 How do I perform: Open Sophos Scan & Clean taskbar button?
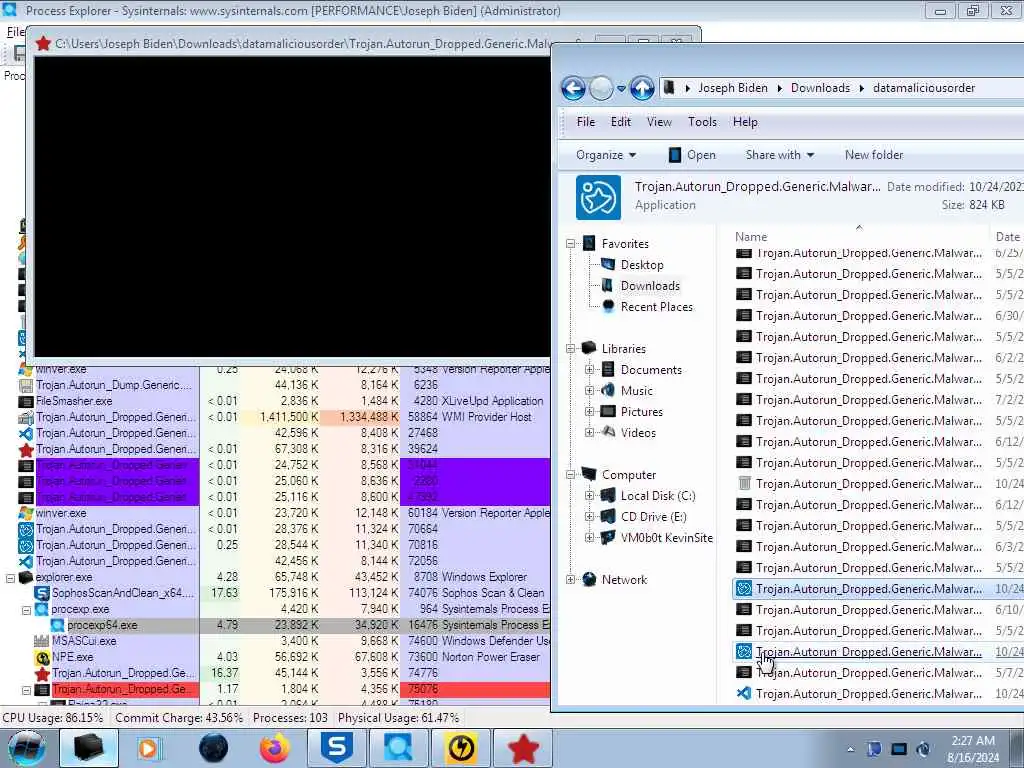point(336,748)
